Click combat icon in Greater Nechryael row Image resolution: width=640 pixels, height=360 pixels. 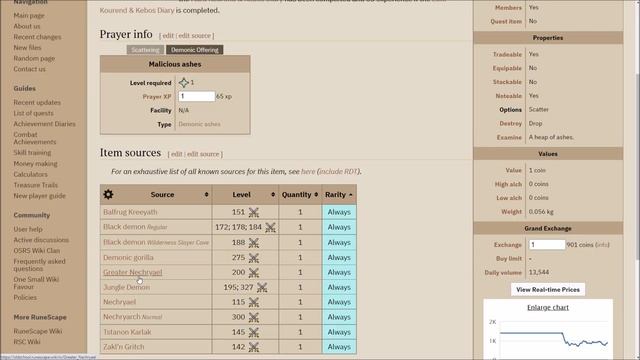point(254,273)
